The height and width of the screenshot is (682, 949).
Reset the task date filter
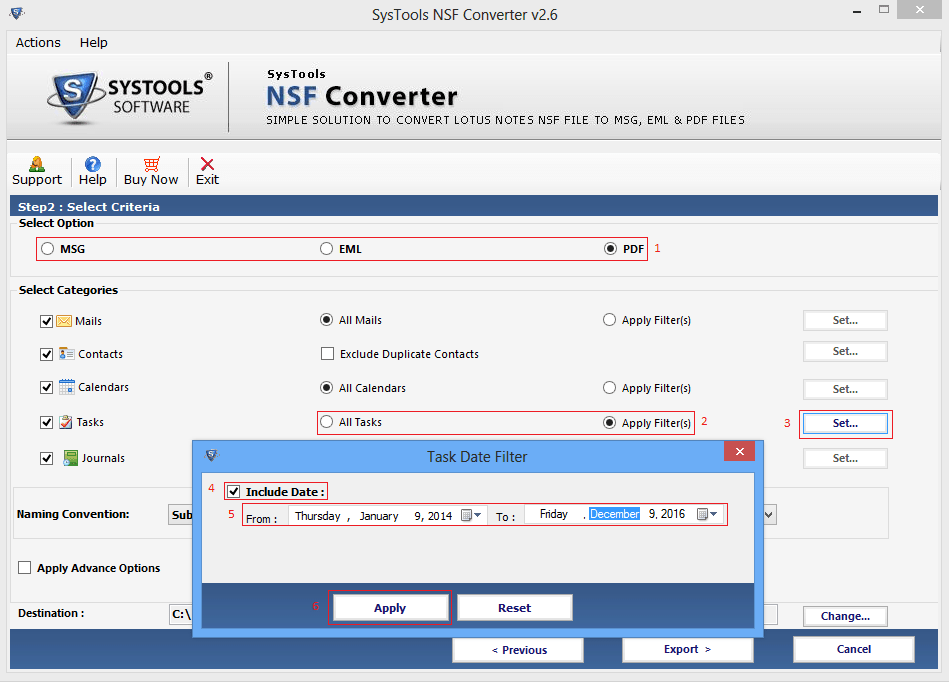[x=514, y=608]
